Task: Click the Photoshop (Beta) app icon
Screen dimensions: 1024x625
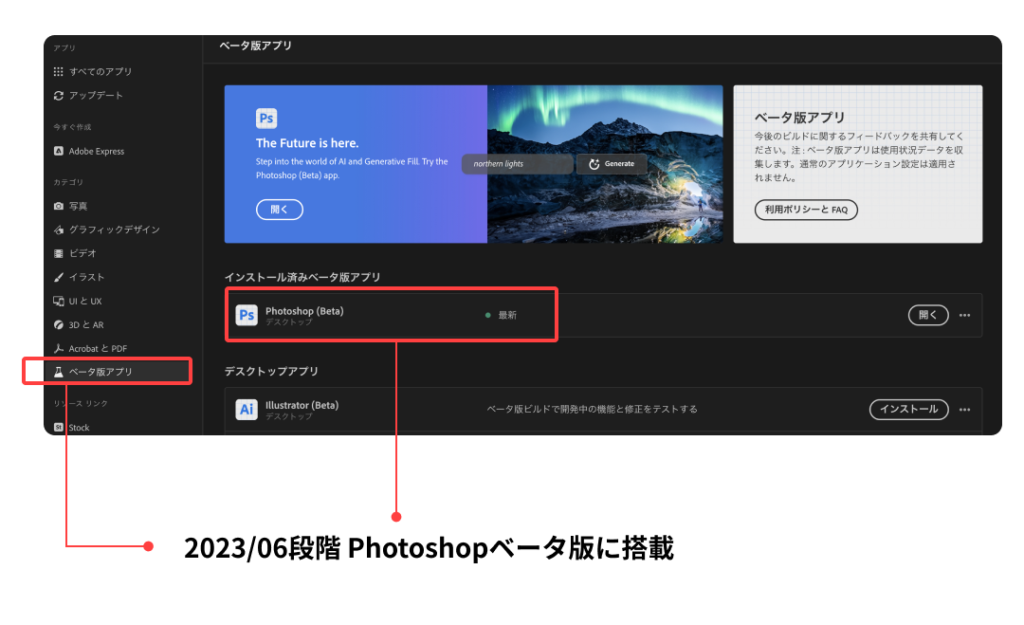Action: (x=246, y=315)
